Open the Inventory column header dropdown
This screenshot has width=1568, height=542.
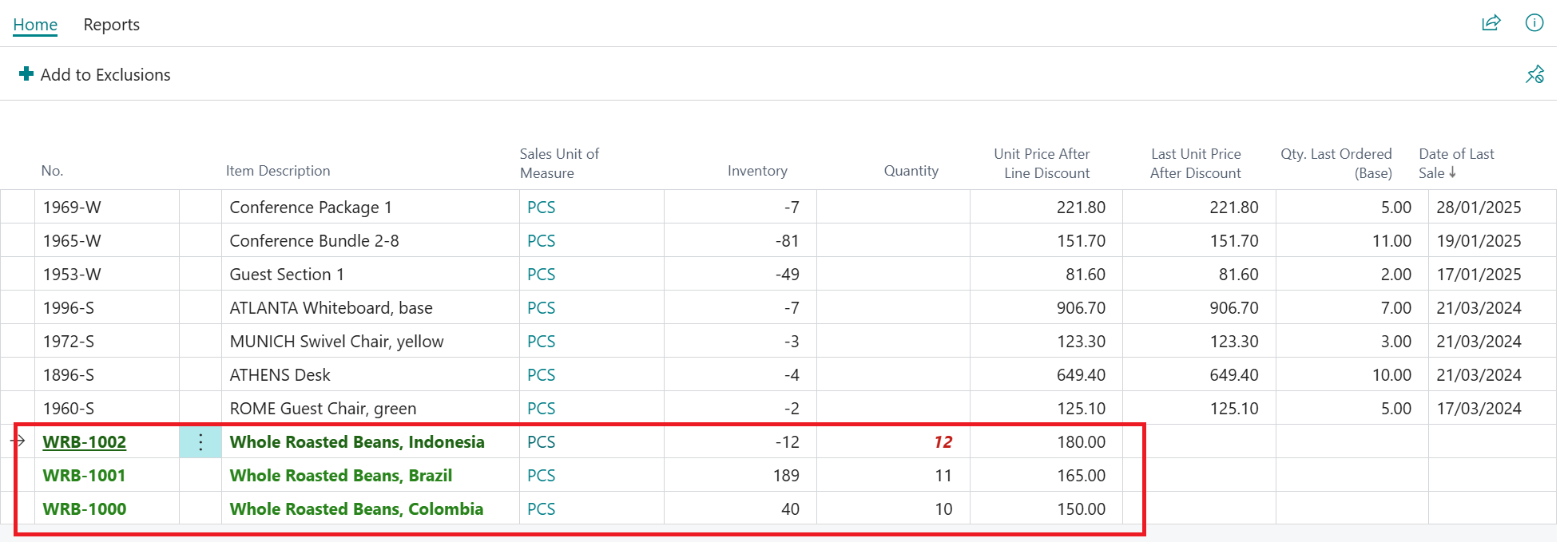tap(757, 170)
